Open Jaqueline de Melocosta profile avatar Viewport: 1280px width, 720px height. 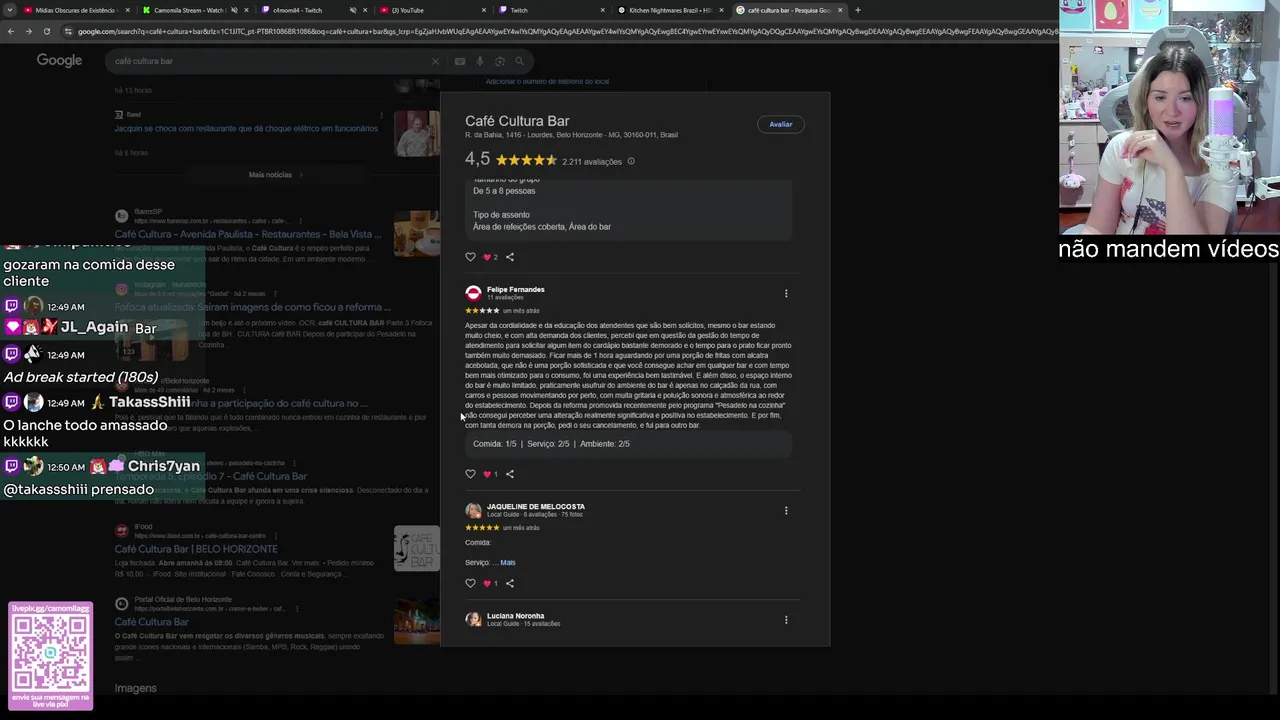click(473, 510)
